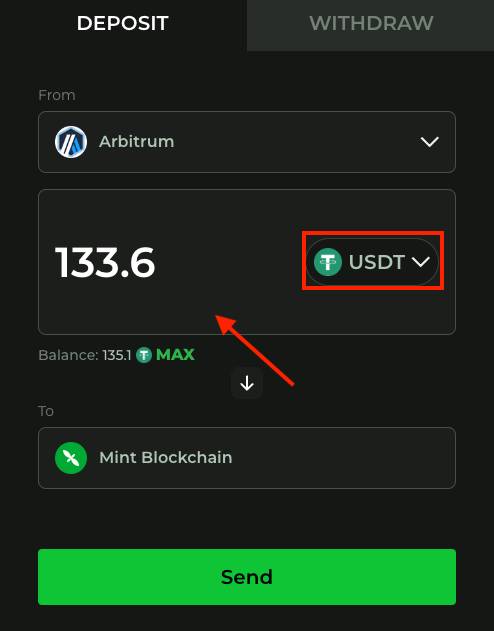Click the chevron next to USDT
This screenshot has height=631, width=494.
pyautogui.click(x=421, y=262)
